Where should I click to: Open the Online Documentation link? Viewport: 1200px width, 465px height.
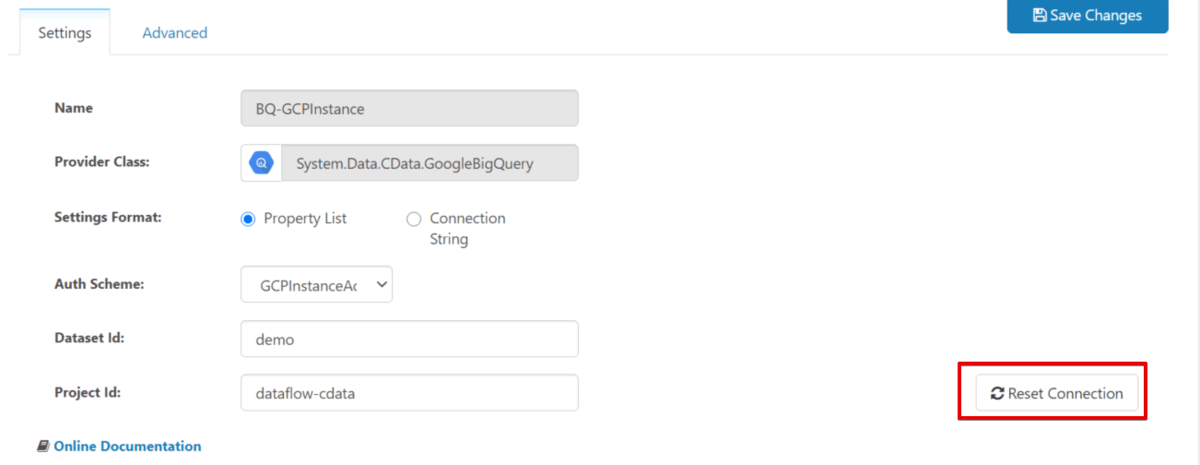[x=127, y=447]
